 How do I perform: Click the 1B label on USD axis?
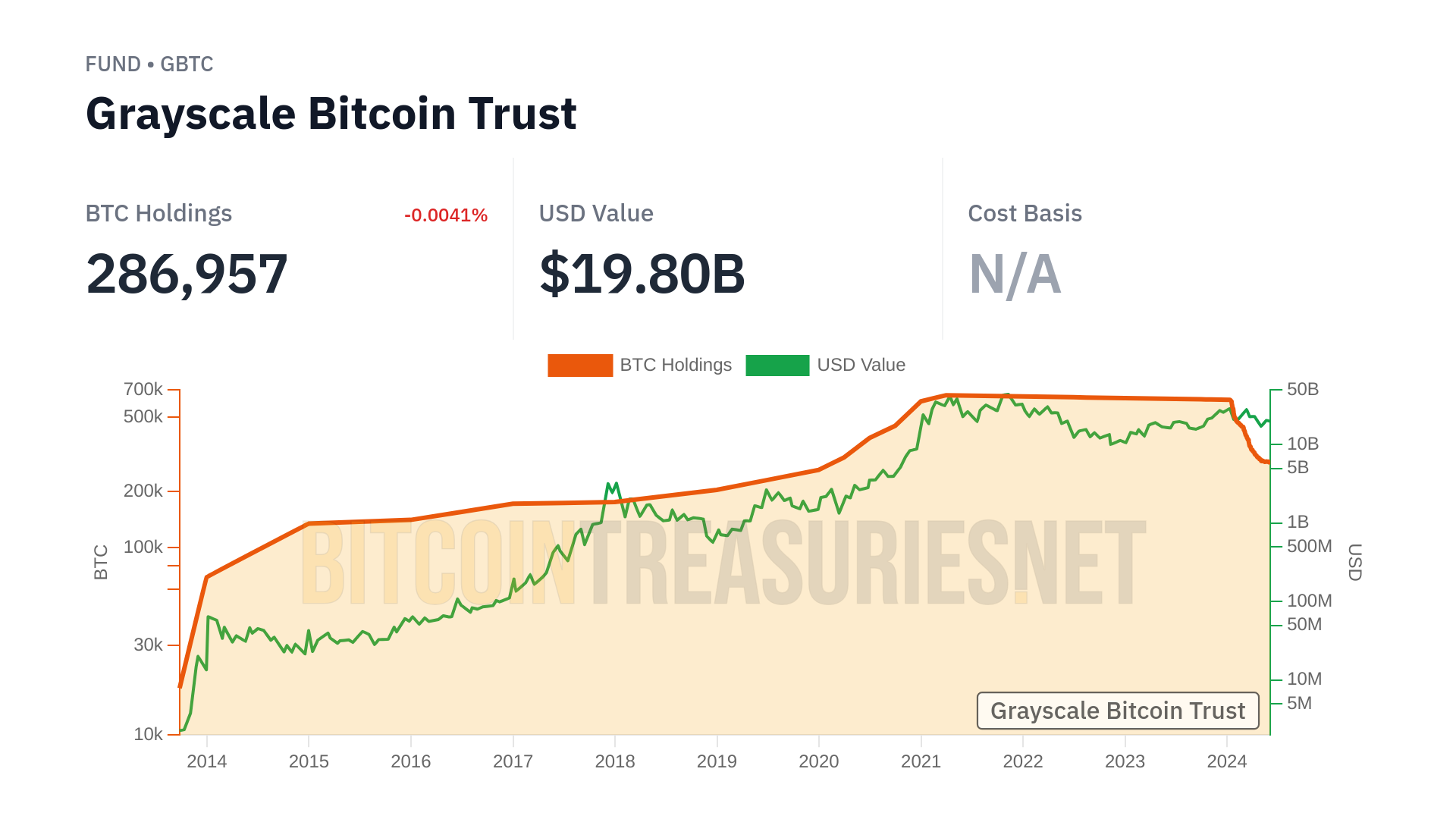(x=1298, y=522)
